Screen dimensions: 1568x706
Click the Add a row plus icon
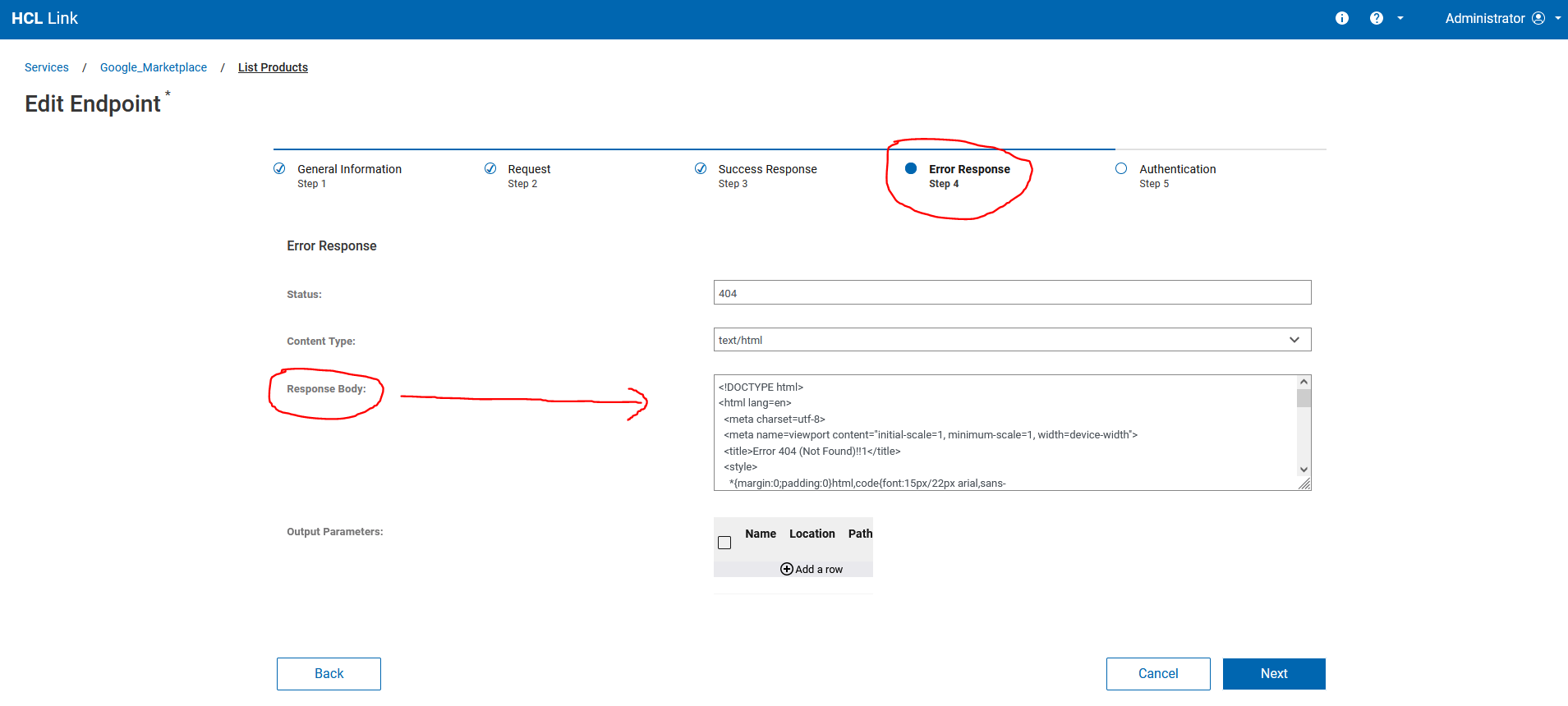pos(787,569)
